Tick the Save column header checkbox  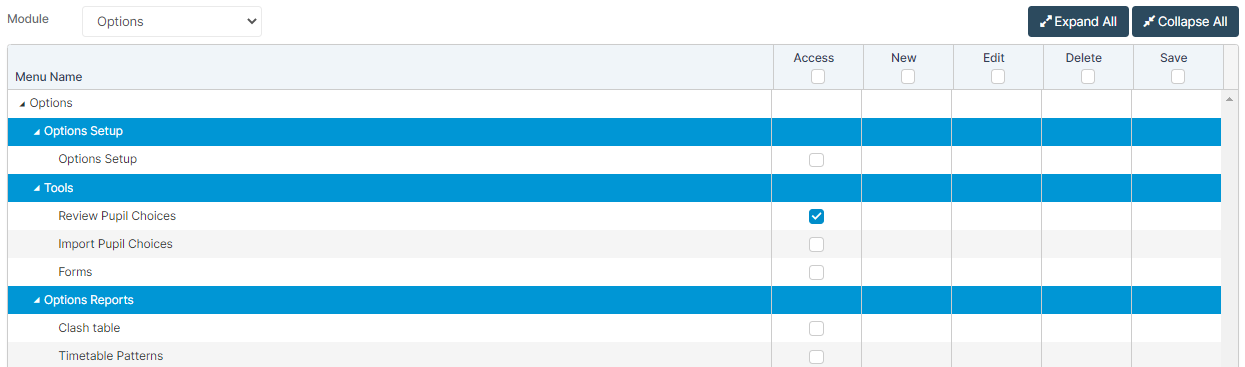tap(1177, 76)
